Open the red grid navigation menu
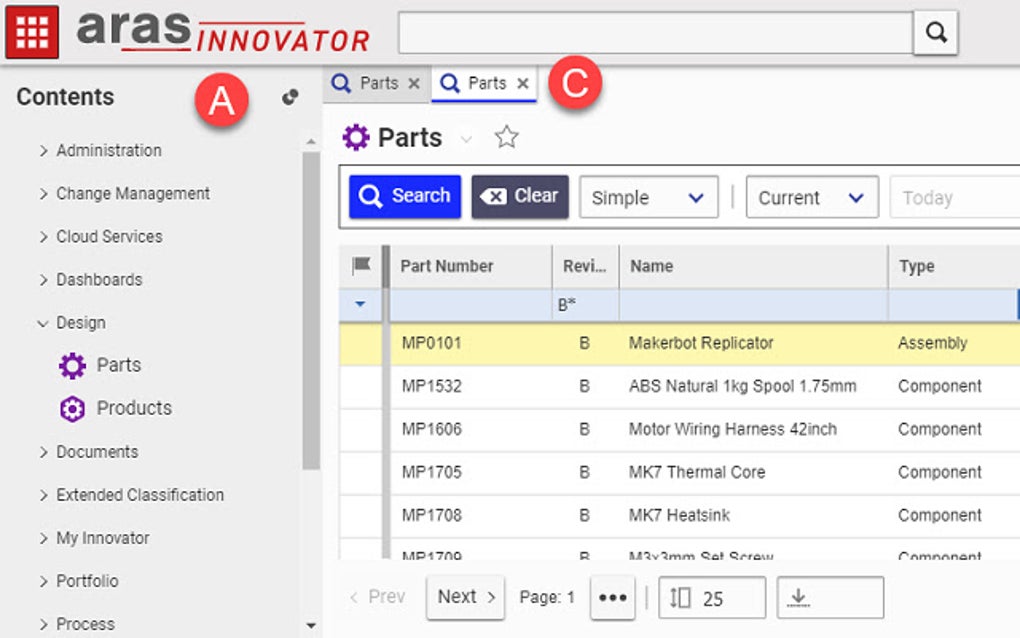The height and width of the screenshot is (638, 1020). (x=32, y=32)
